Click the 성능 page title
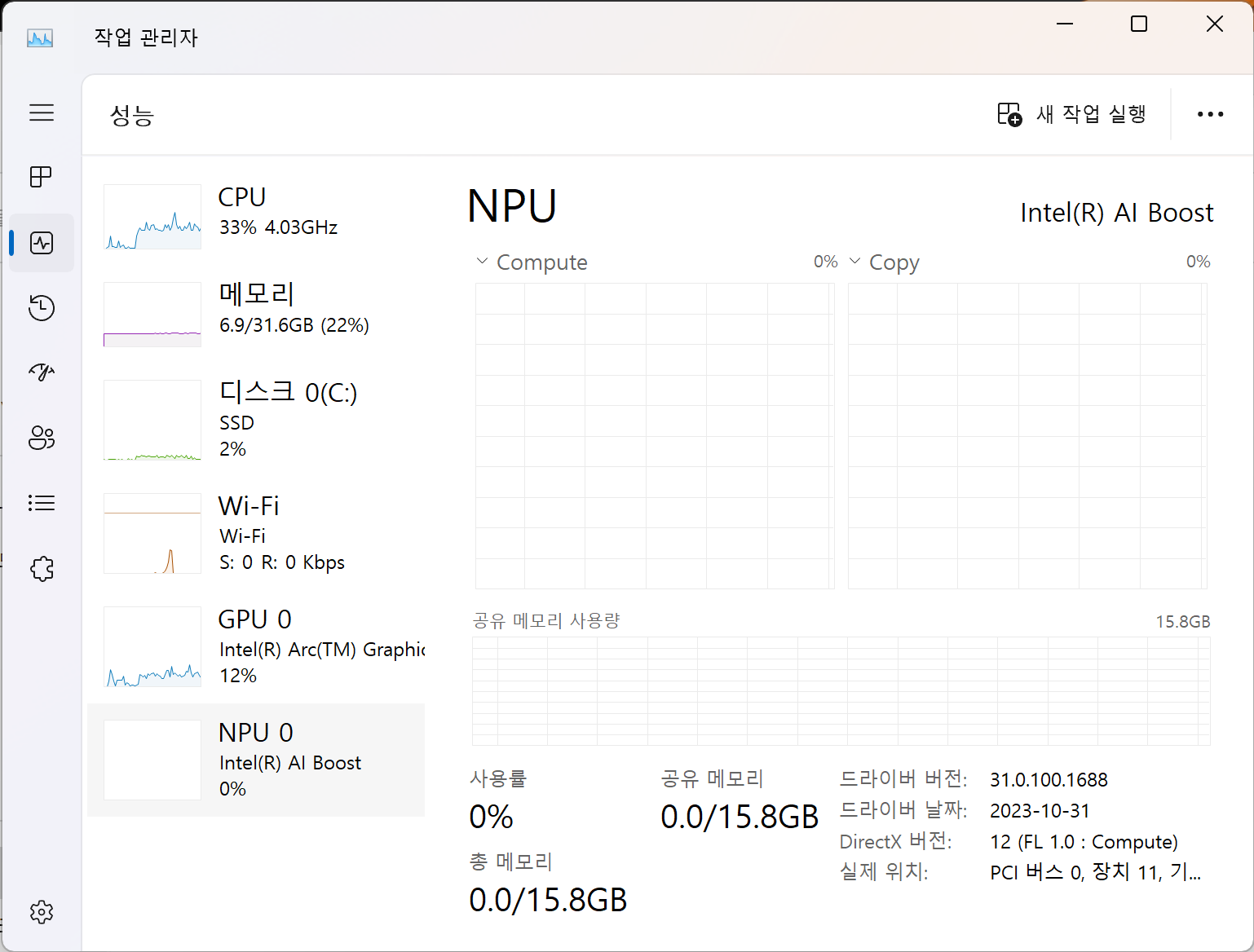This screenshot has height=952, width=1254. [x=132, y=115]
